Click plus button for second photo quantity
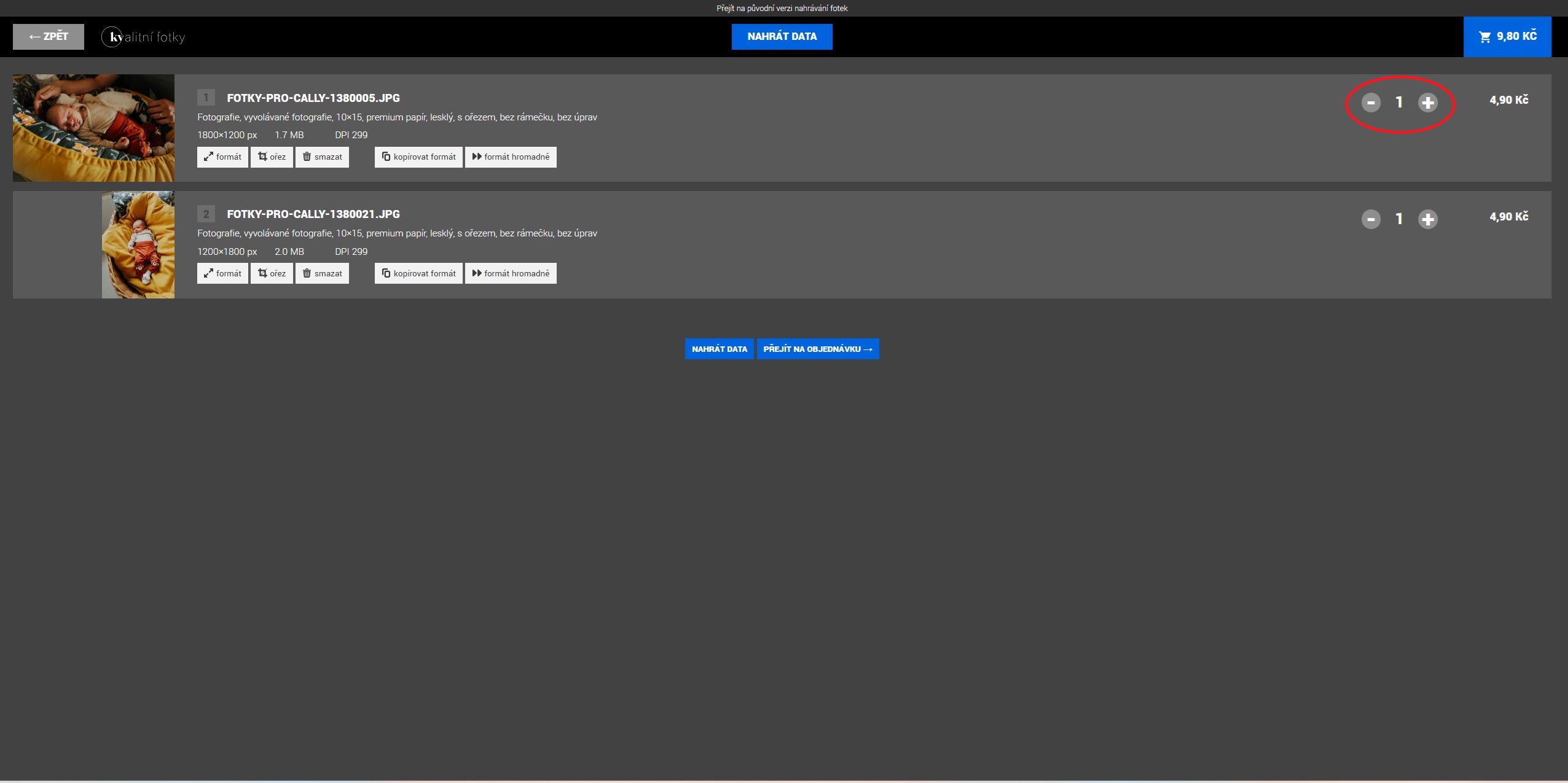1568x783 pixels. [1427, 219]
